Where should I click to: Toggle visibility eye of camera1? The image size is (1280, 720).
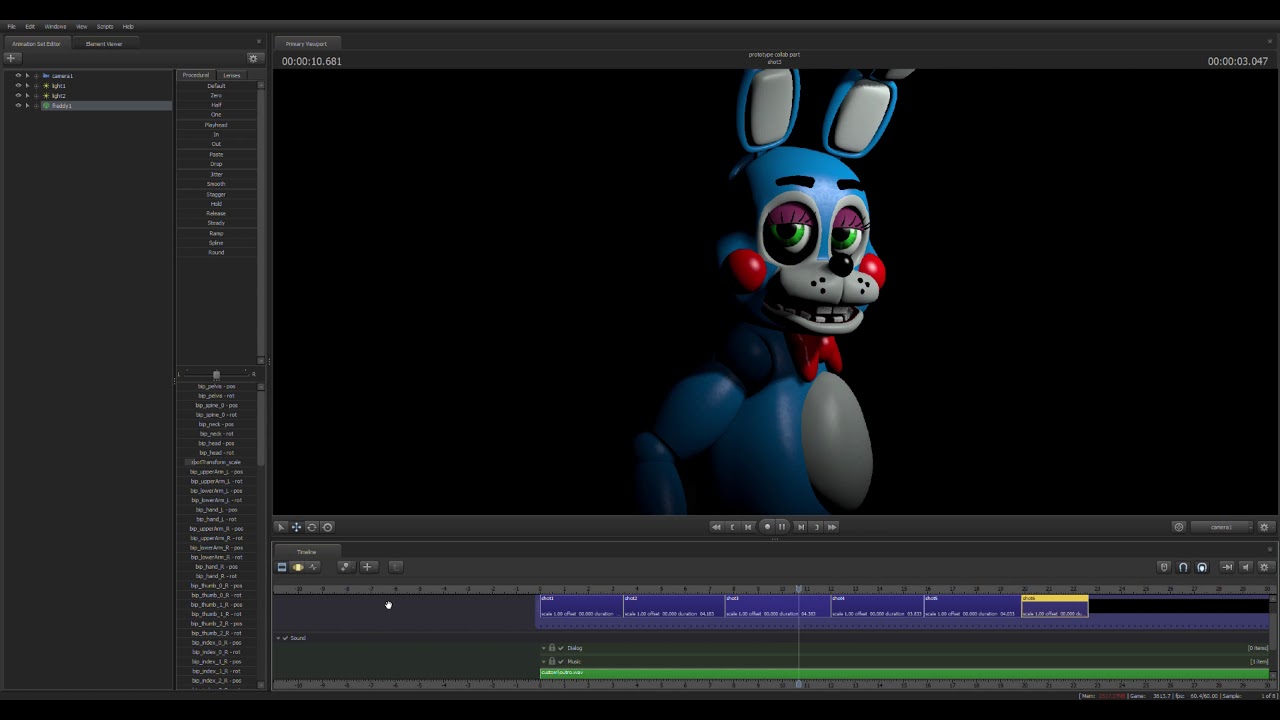[17, 76]
